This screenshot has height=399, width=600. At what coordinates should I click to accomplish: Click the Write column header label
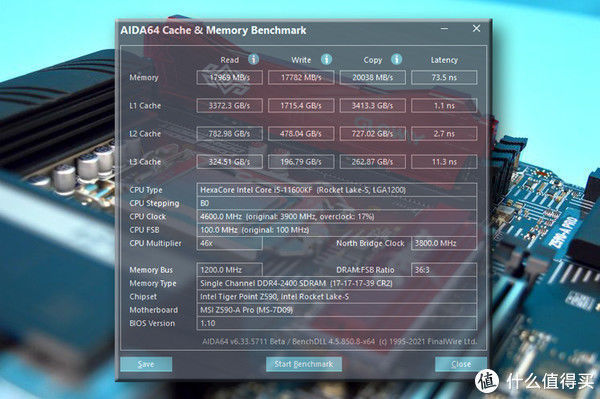(301, 60)
